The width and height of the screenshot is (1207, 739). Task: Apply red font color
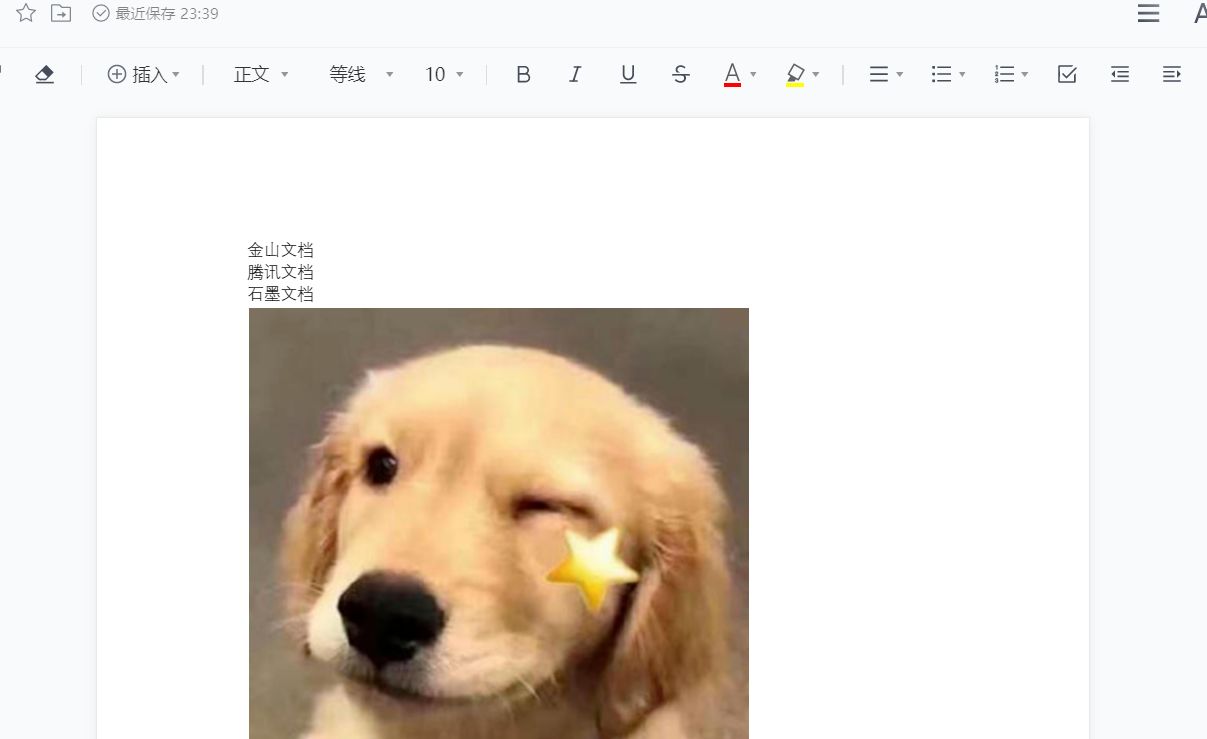(x=732, y=74)
